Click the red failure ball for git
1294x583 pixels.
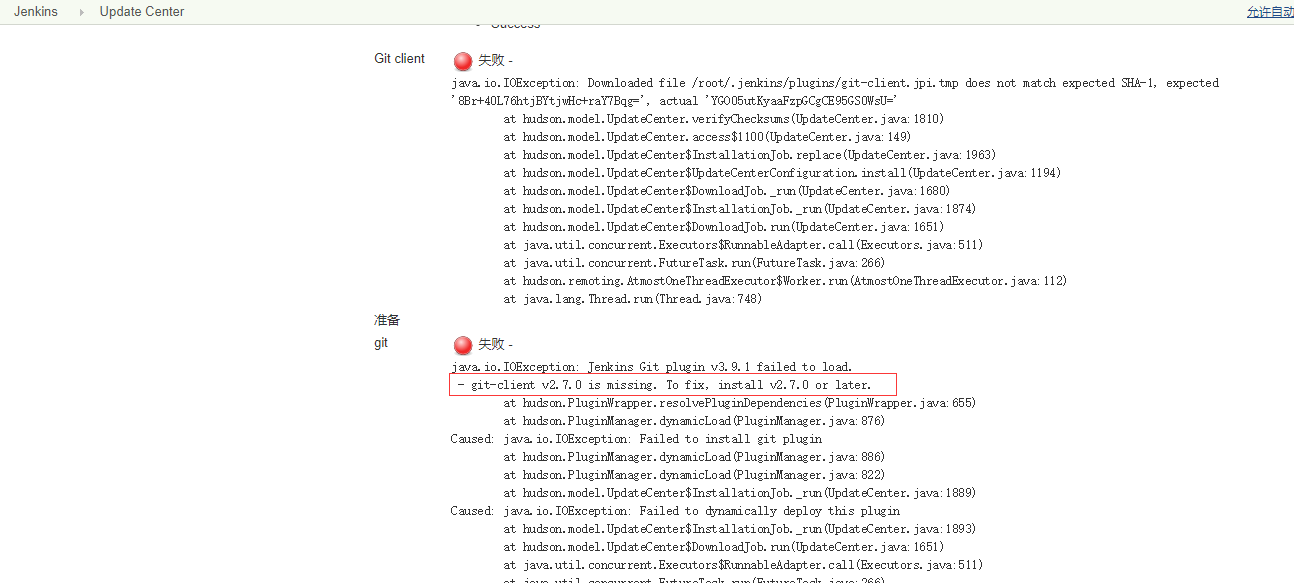(463, 345)
